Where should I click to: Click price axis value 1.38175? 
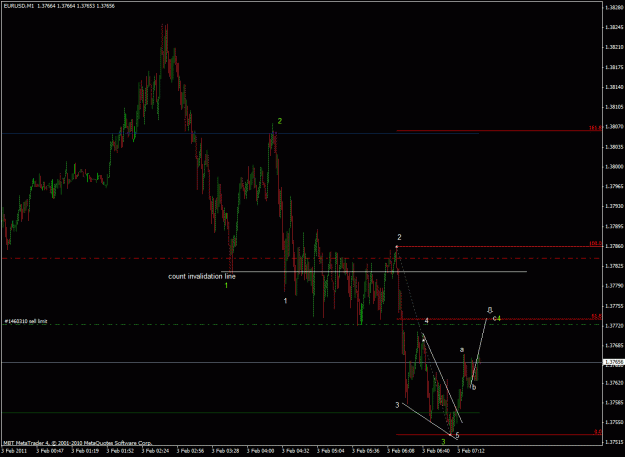point(612,67)
